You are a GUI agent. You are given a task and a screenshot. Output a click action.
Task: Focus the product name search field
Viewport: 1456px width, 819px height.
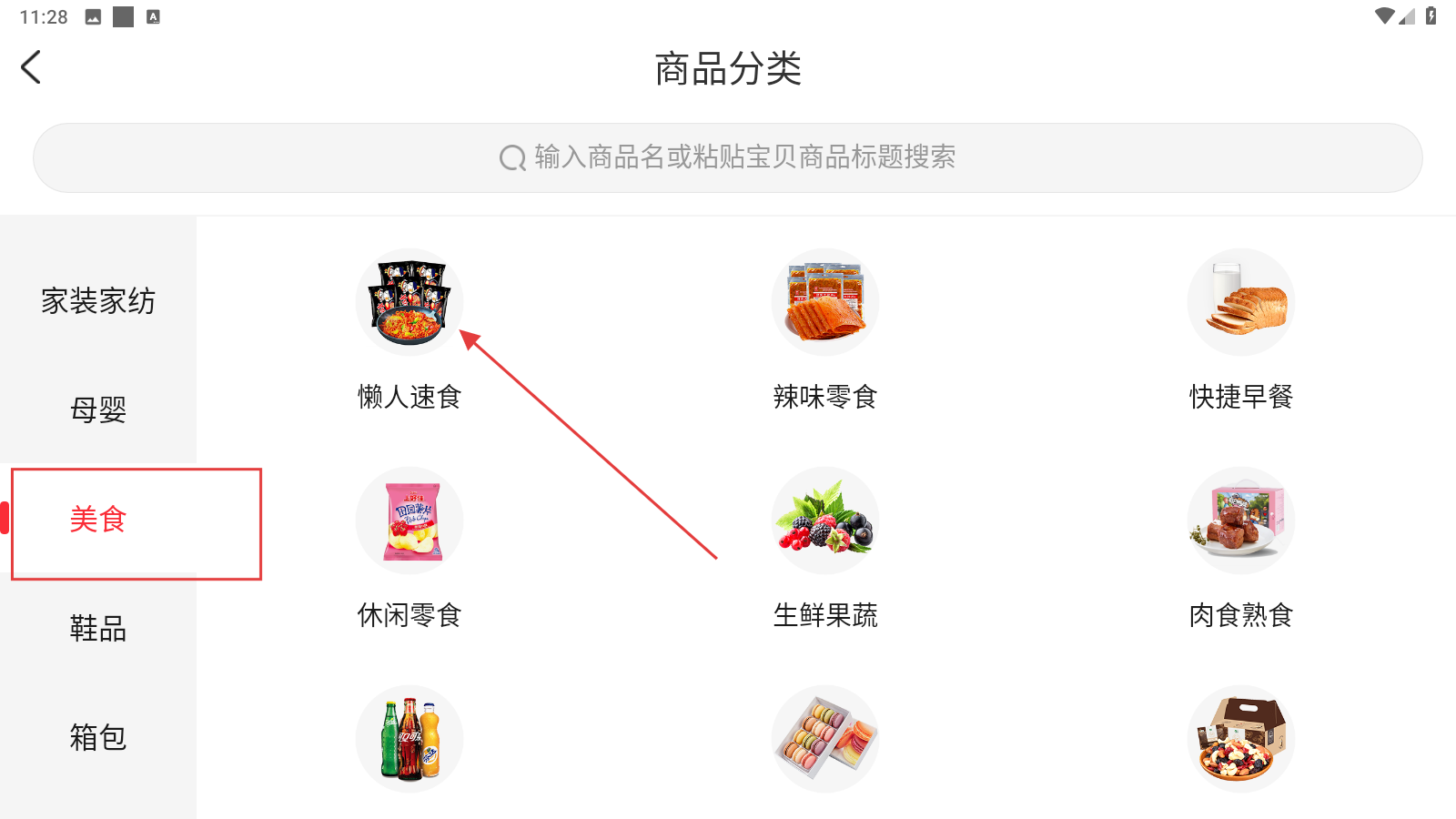[x=728, y=157]
